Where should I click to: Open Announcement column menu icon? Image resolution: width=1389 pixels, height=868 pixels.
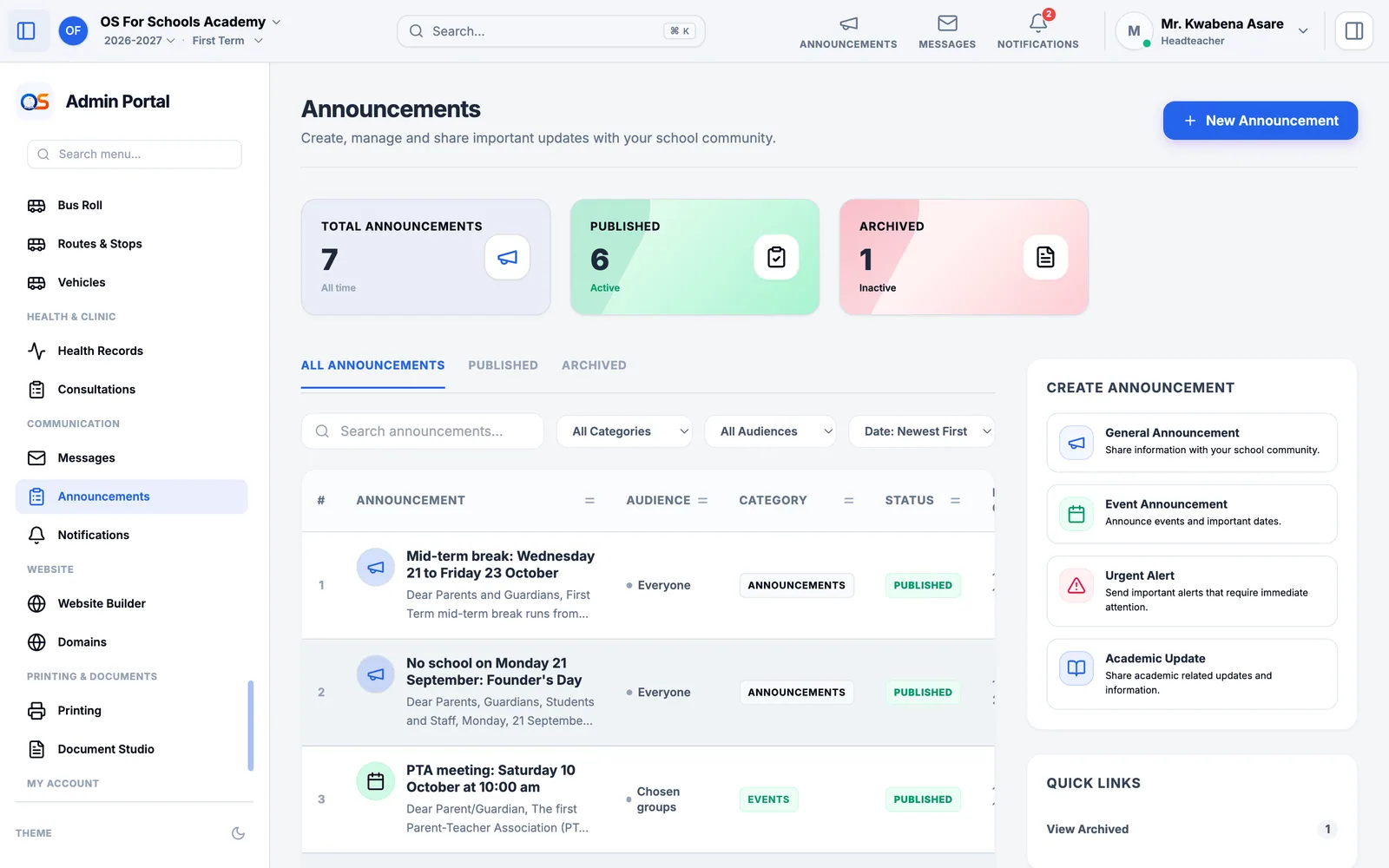coord(589,501)
